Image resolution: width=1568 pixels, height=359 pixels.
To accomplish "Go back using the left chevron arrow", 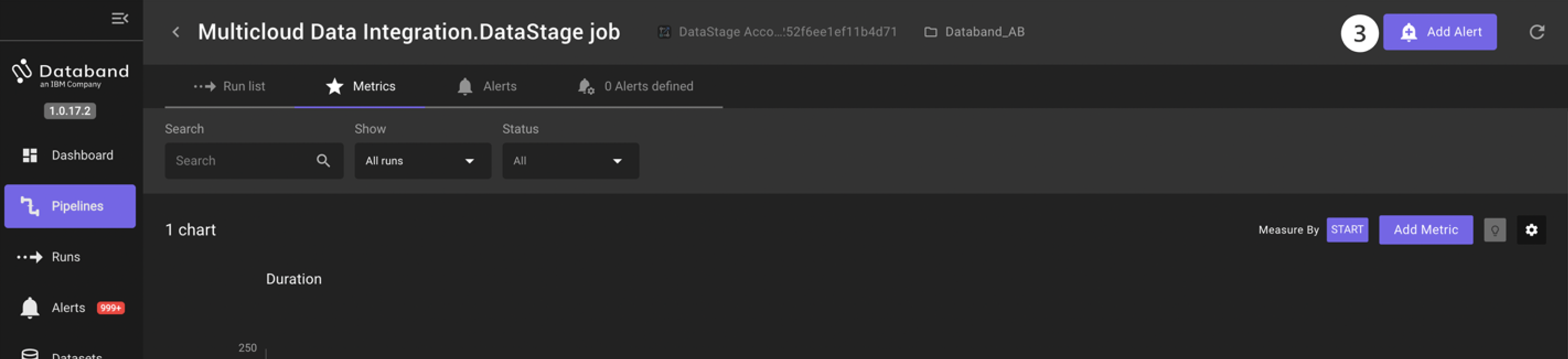I will click(x=176, y=32).
